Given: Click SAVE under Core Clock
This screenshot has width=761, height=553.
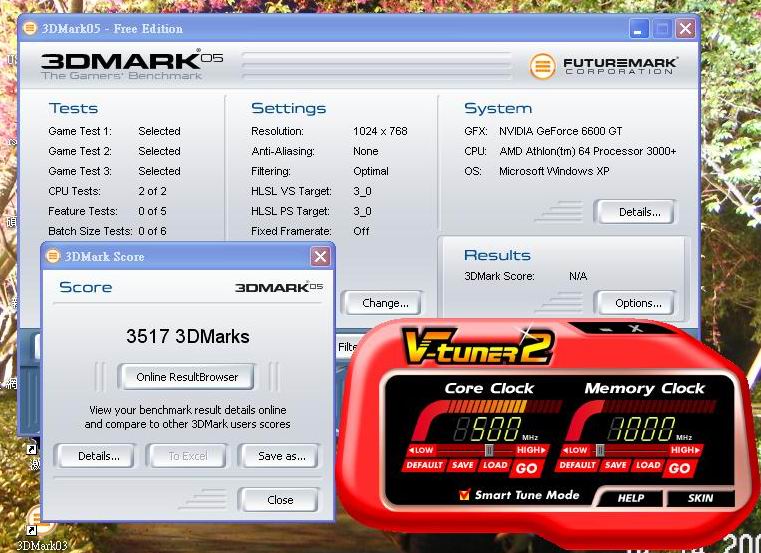Looking at the screenshot, I should click(x=463, y=465).
